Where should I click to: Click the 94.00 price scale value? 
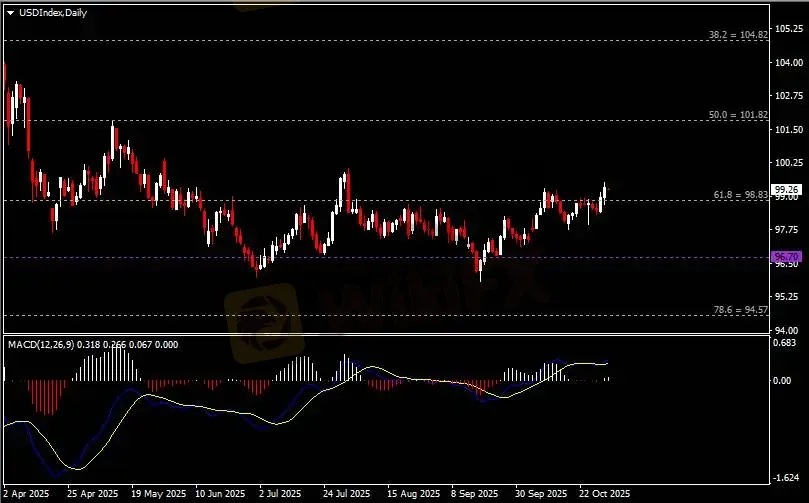click(x=787, y=330)
